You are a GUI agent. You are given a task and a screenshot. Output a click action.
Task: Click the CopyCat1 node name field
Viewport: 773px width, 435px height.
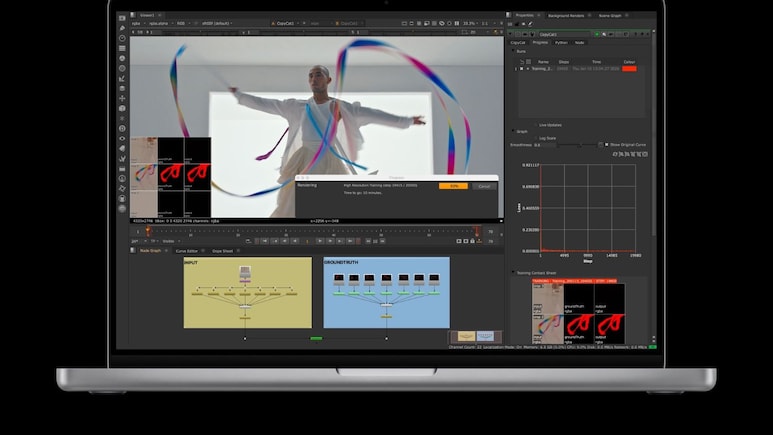(564, 35)
